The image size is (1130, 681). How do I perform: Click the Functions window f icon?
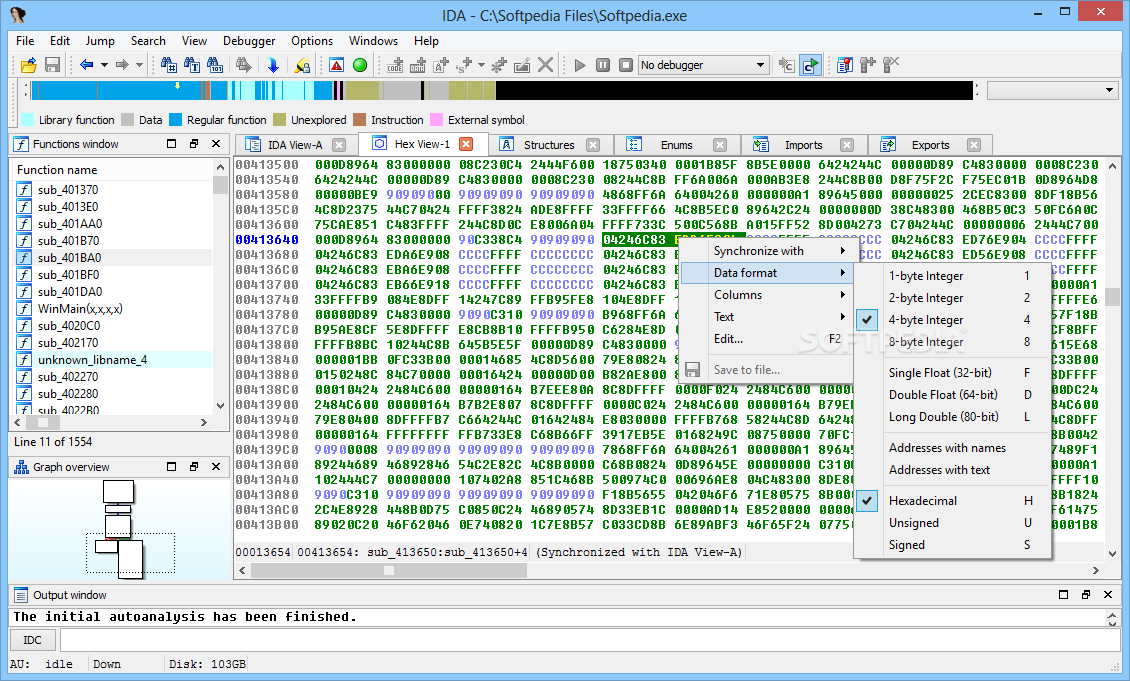pos(21,144)
